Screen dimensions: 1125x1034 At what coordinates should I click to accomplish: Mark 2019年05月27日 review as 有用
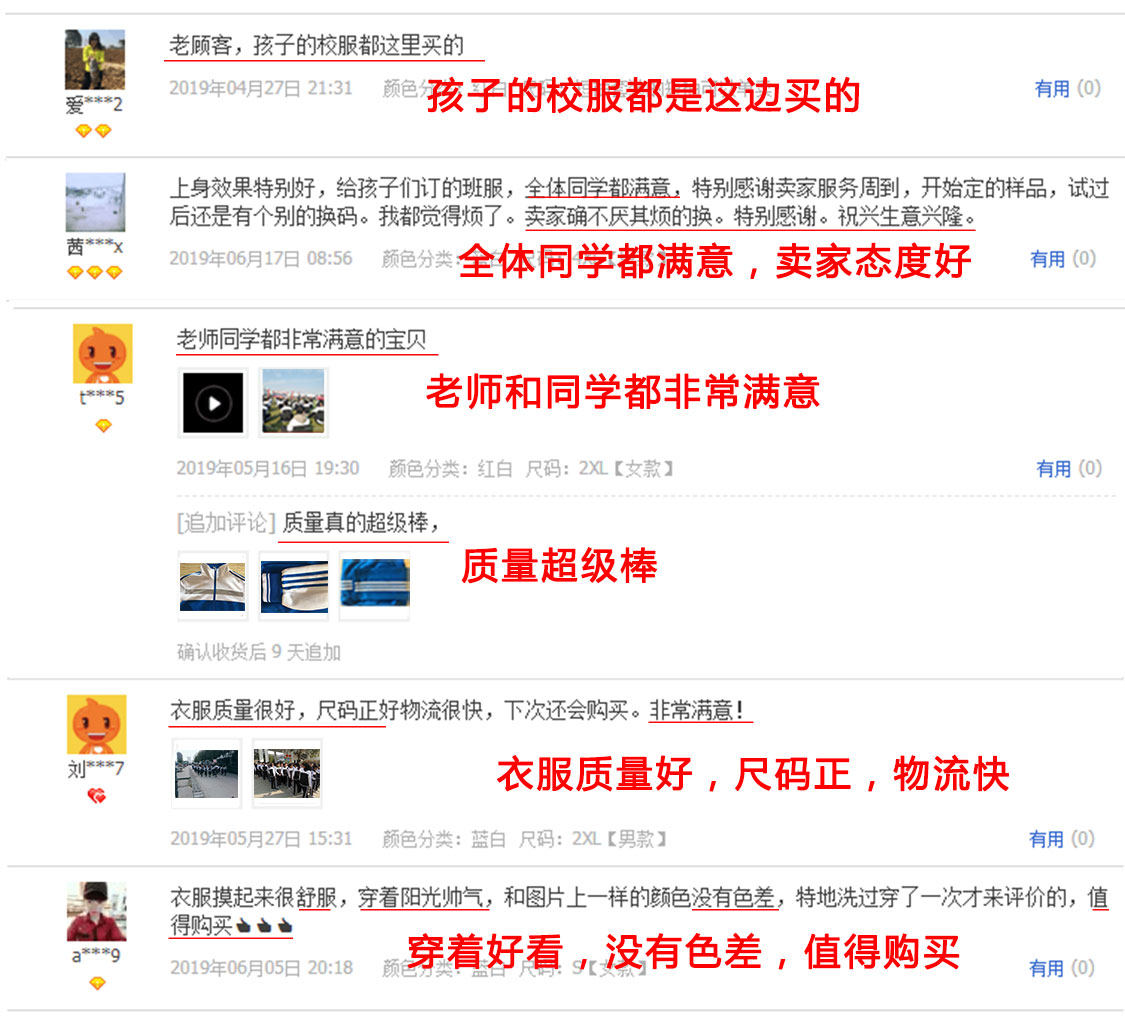[1061, 839]
